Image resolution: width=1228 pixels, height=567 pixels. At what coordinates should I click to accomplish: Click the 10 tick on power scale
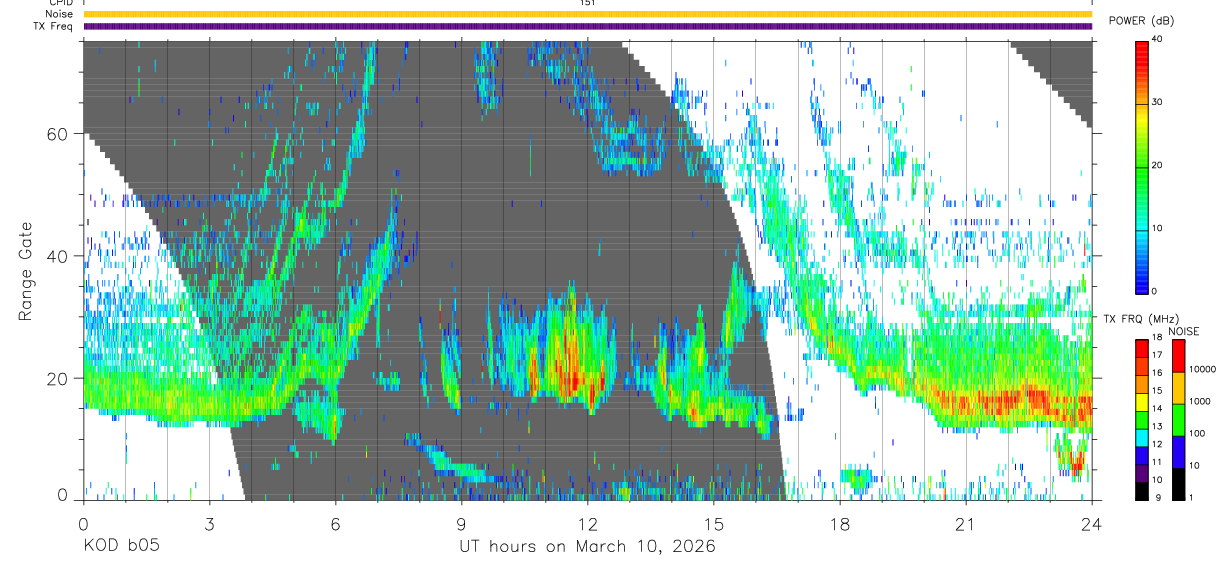(1158, 228)
